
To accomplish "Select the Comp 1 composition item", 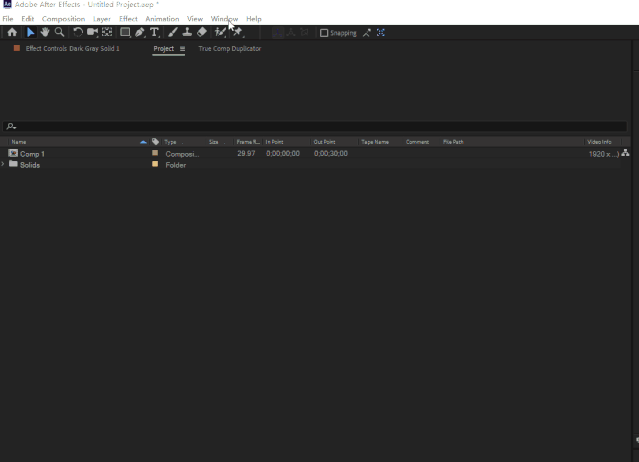I will coord(33,154).
